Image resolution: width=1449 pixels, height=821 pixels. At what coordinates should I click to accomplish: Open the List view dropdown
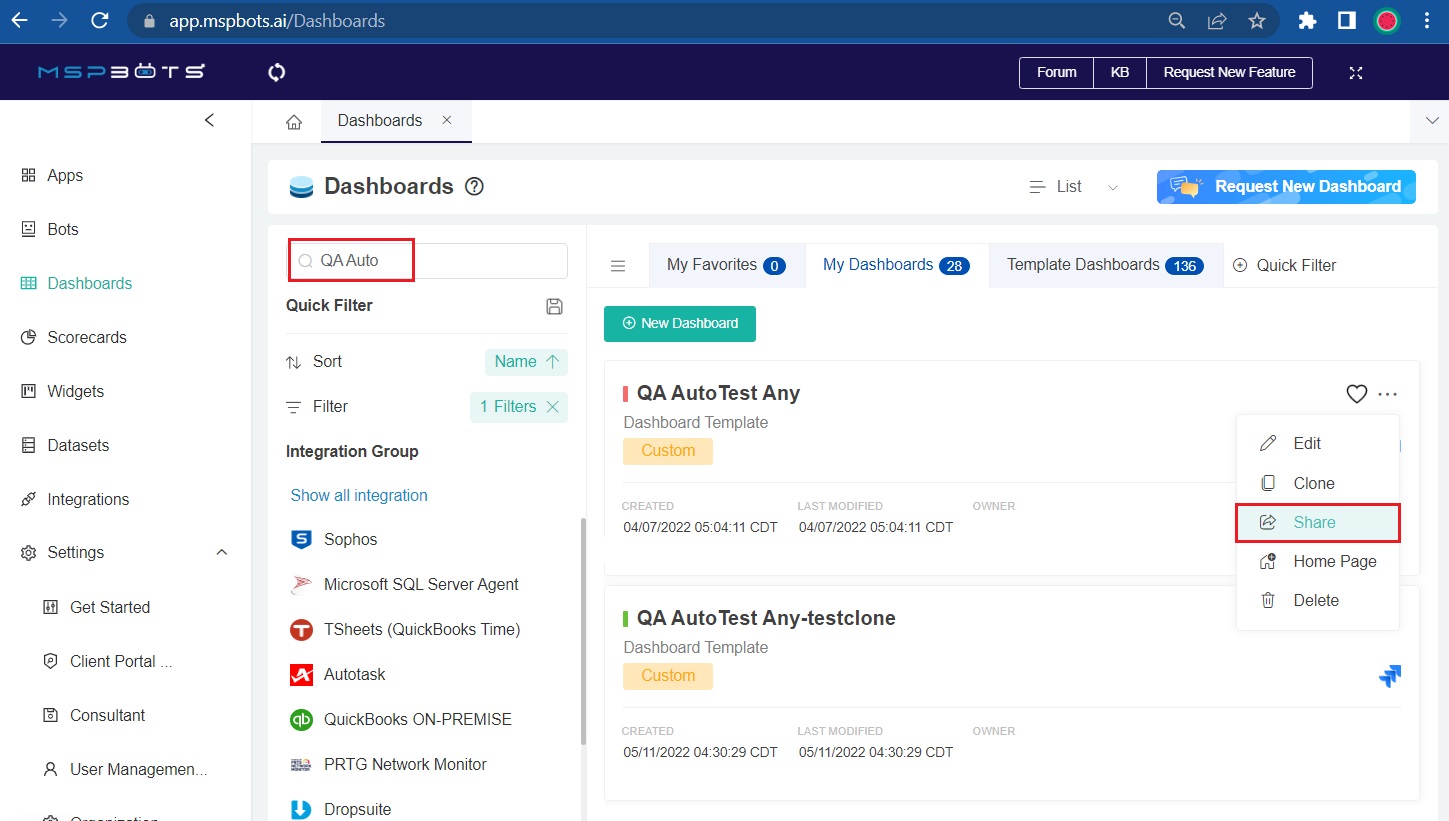point(1113,187)
